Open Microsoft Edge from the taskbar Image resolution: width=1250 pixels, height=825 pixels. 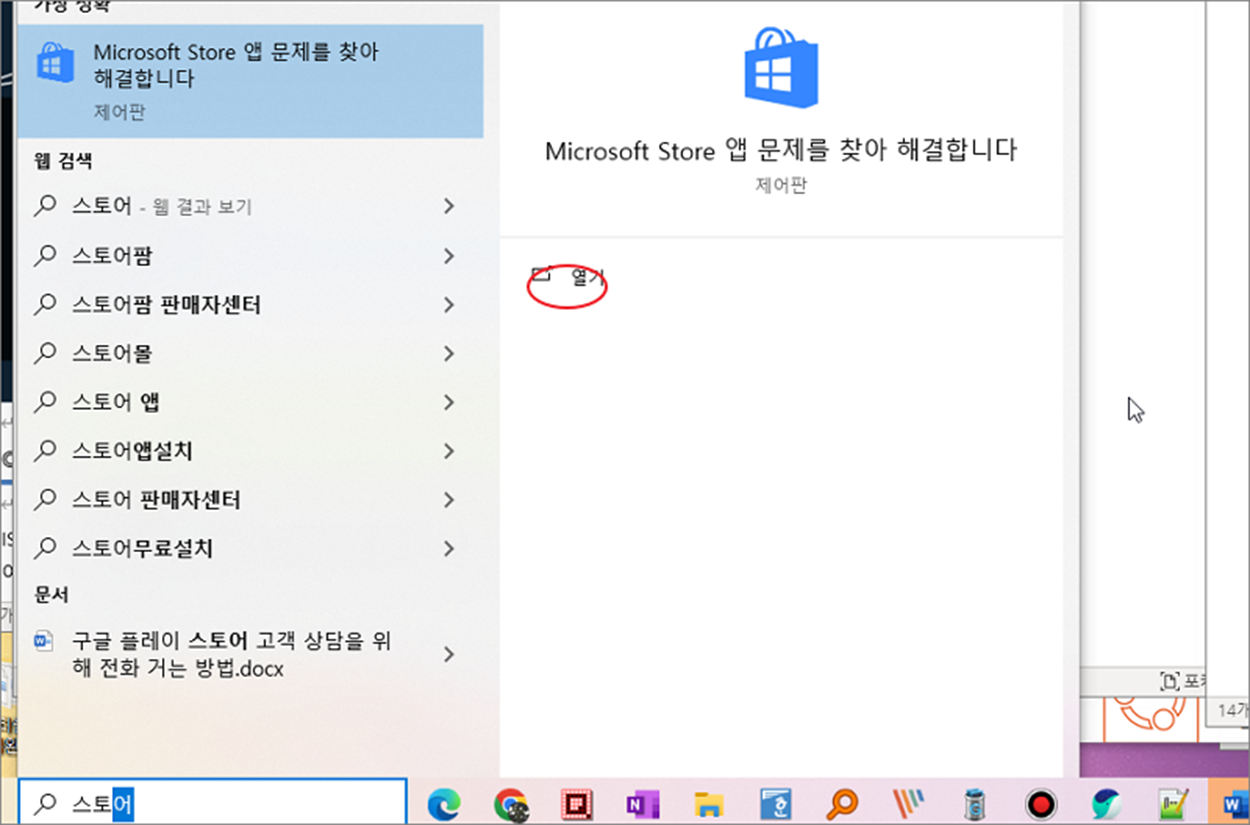click(444, 804)
